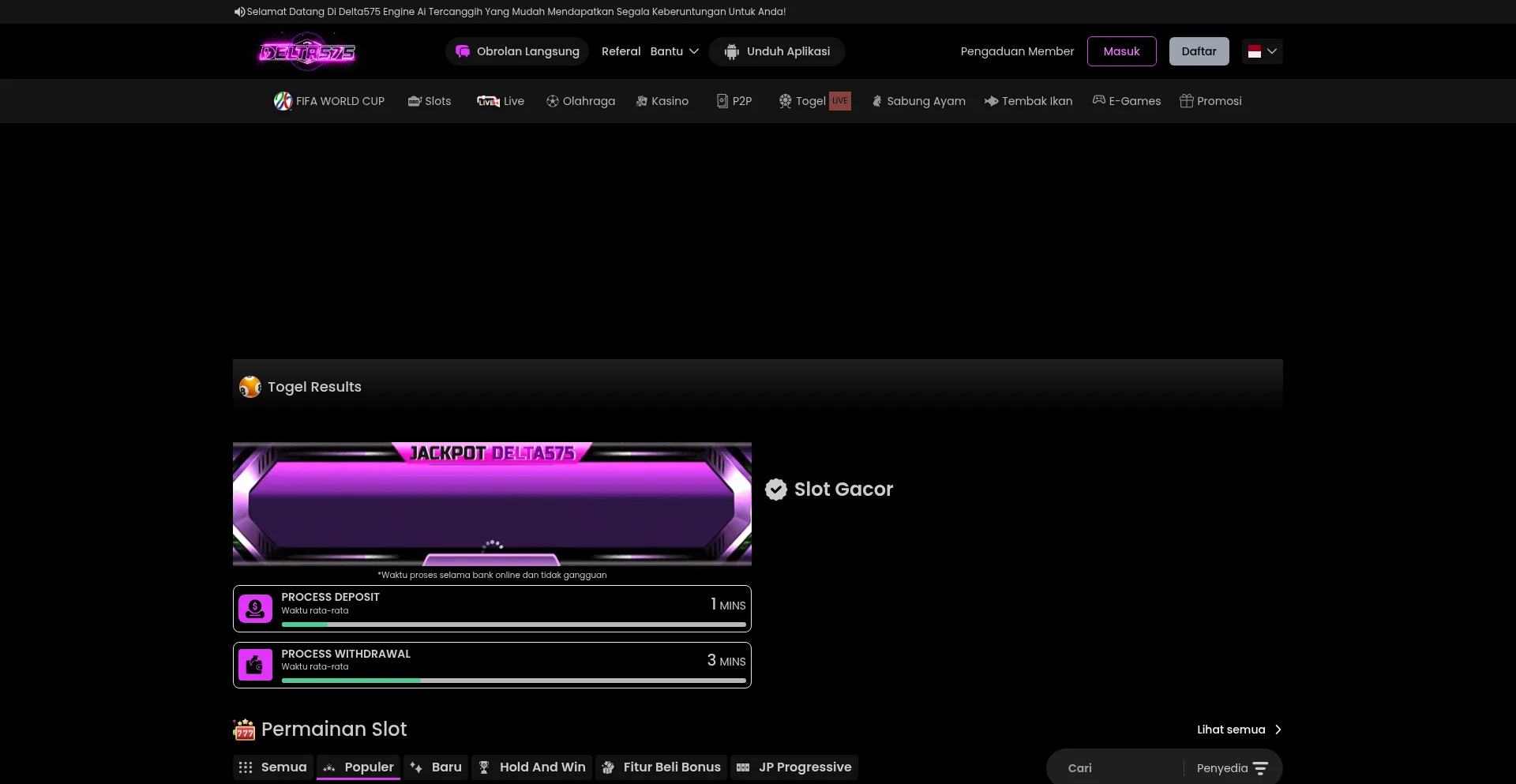The height and width of the screenshot is (784, 1516).
Task: Select the Fitur Beli Bonus tab
Action: 662,767
